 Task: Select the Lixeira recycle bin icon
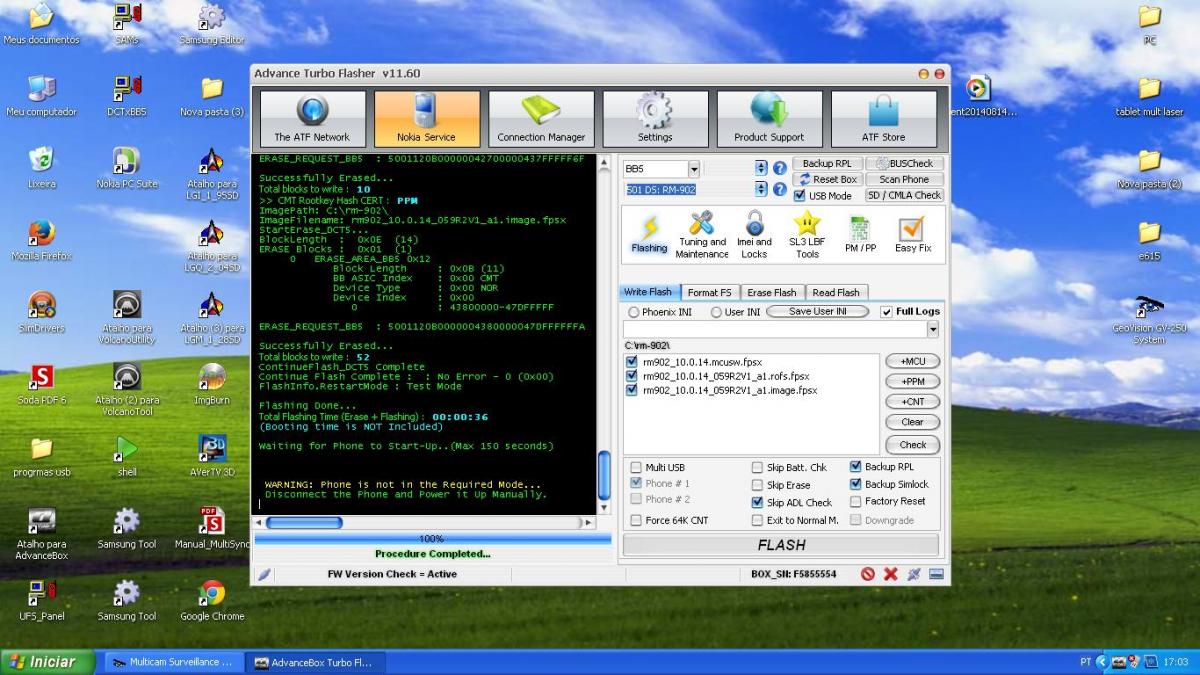click(x=41, y=168)
